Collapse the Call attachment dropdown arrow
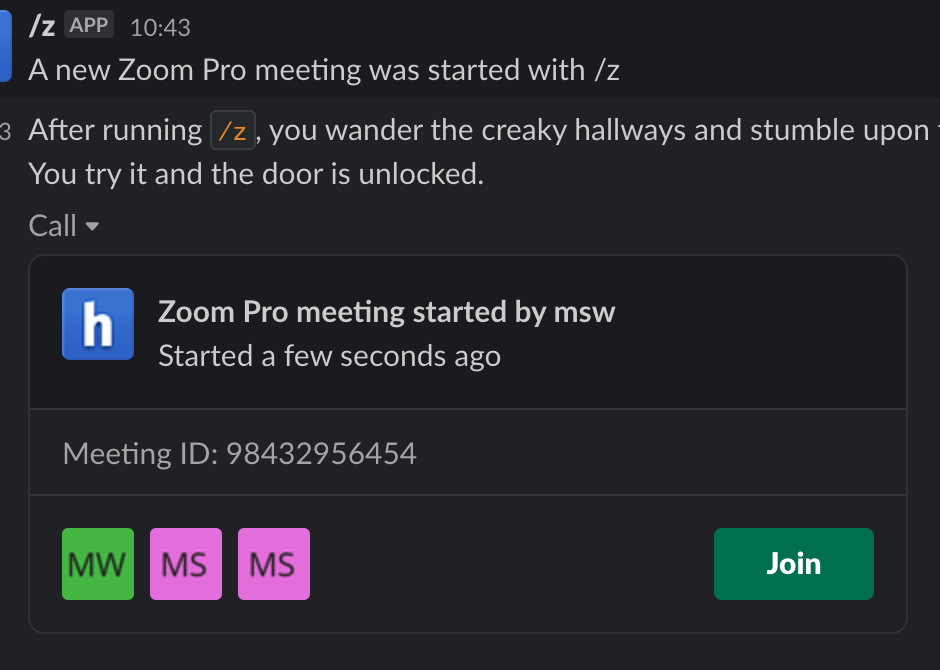Image resolution: width=940 pixels, height=670 pixels. click(x=92, y=227)
